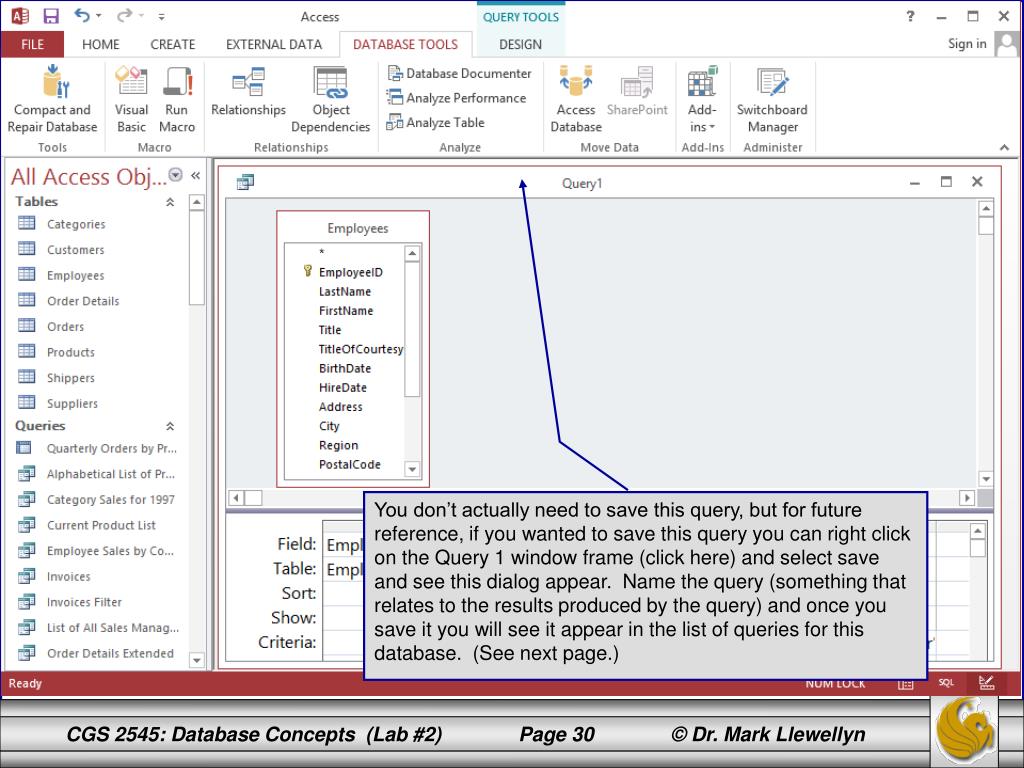
Task: Switch to the EXTERNAL DATA tab
Action: [274, 44]
